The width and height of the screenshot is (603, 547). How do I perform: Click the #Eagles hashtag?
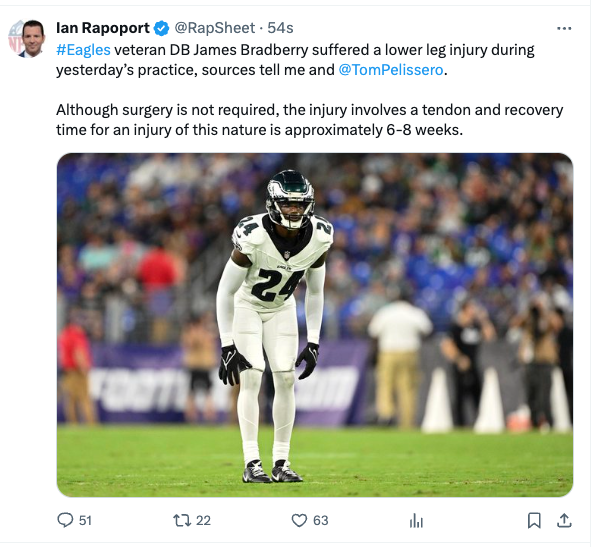(x=83, y=50)
